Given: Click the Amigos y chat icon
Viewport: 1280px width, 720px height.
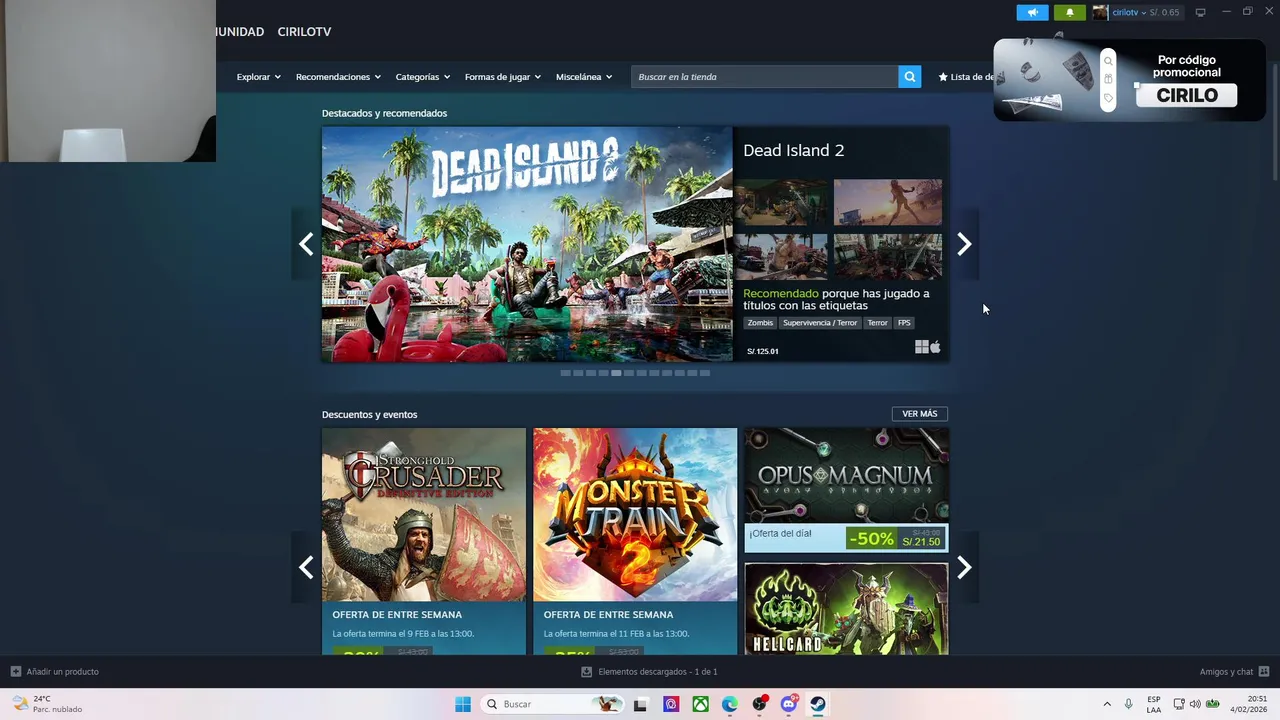Looking at the screenshot, I should click(1264, 672).
